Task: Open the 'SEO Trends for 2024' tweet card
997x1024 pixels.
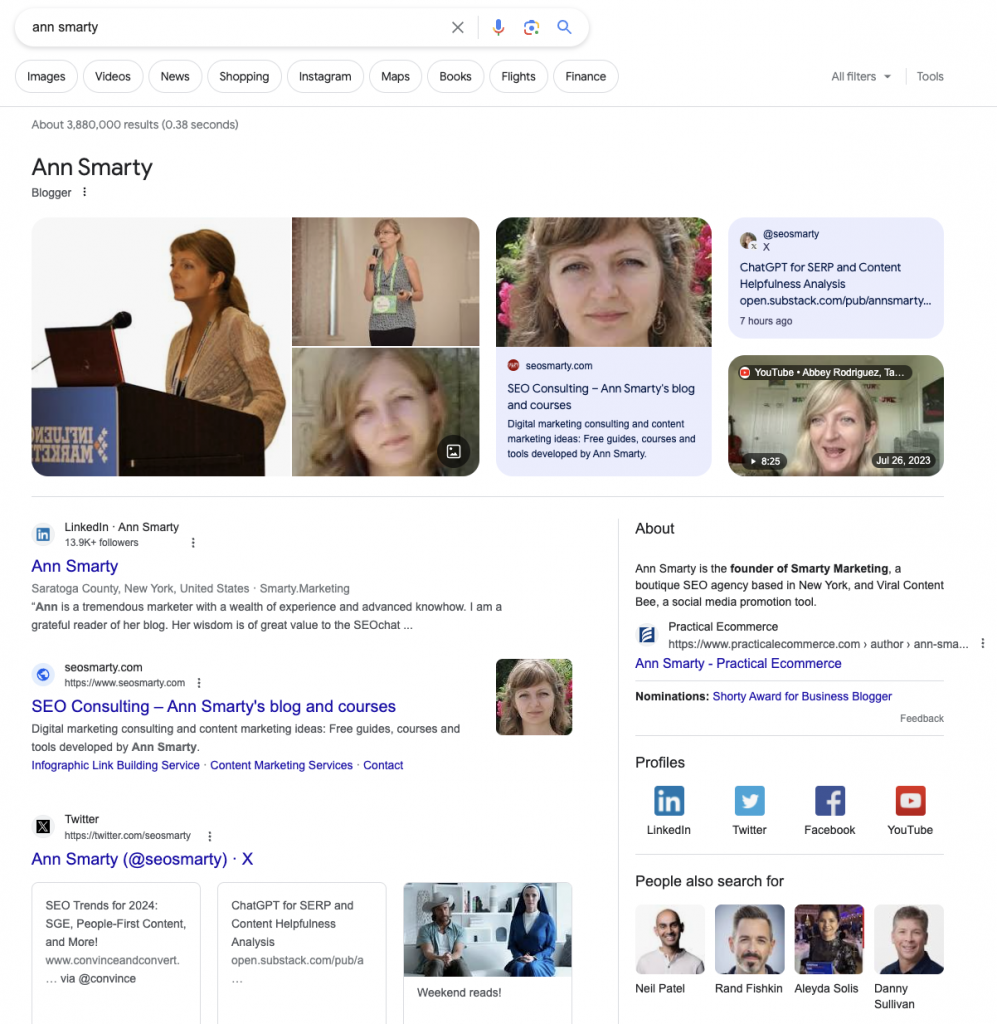Action: coord(116,953)
